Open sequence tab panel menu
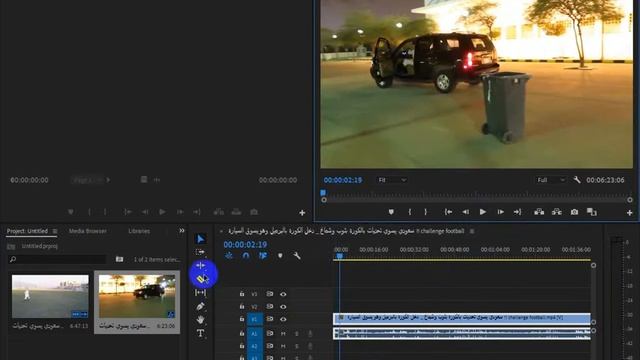This screenshot has width=640, height=360. click(x=472, y=231)
